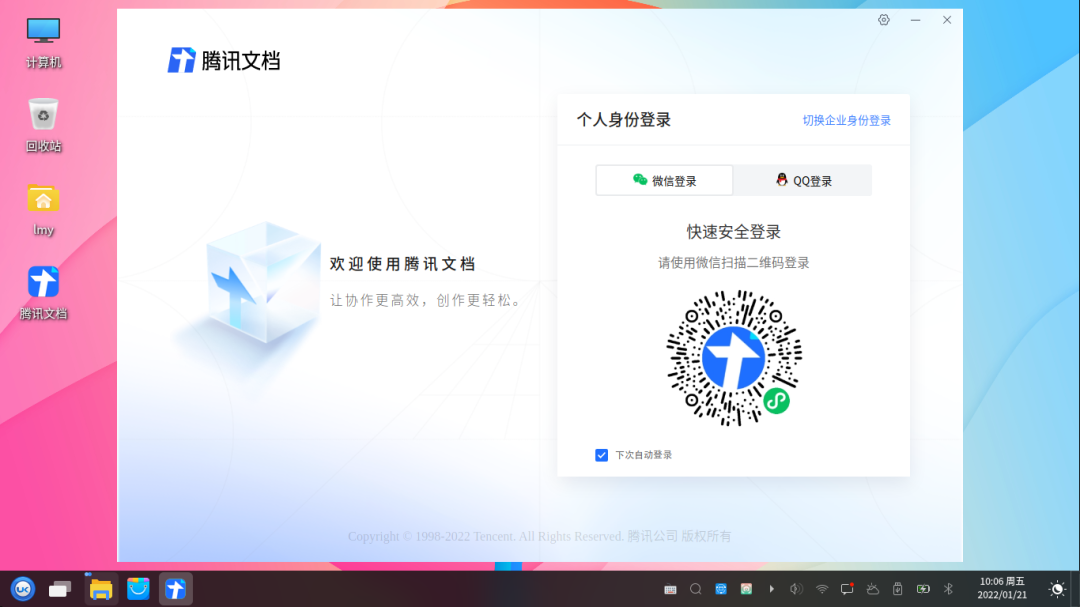This screenshot has height=607, width=1080.
Task: Click the 让协作更高效 slogan text
Action: coord(427,300)
